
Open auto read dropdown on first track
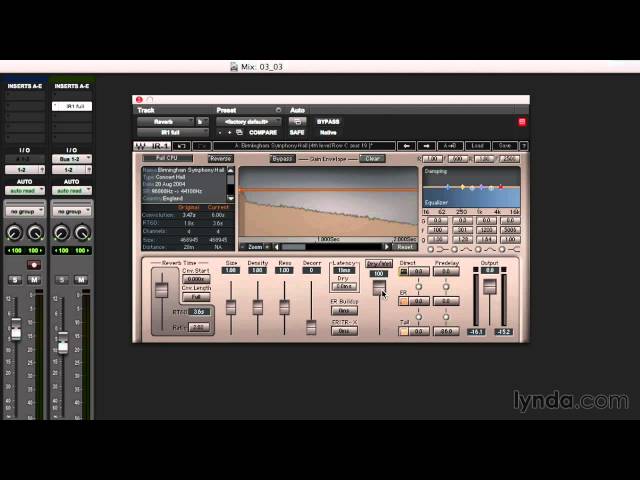coord(24,191)
